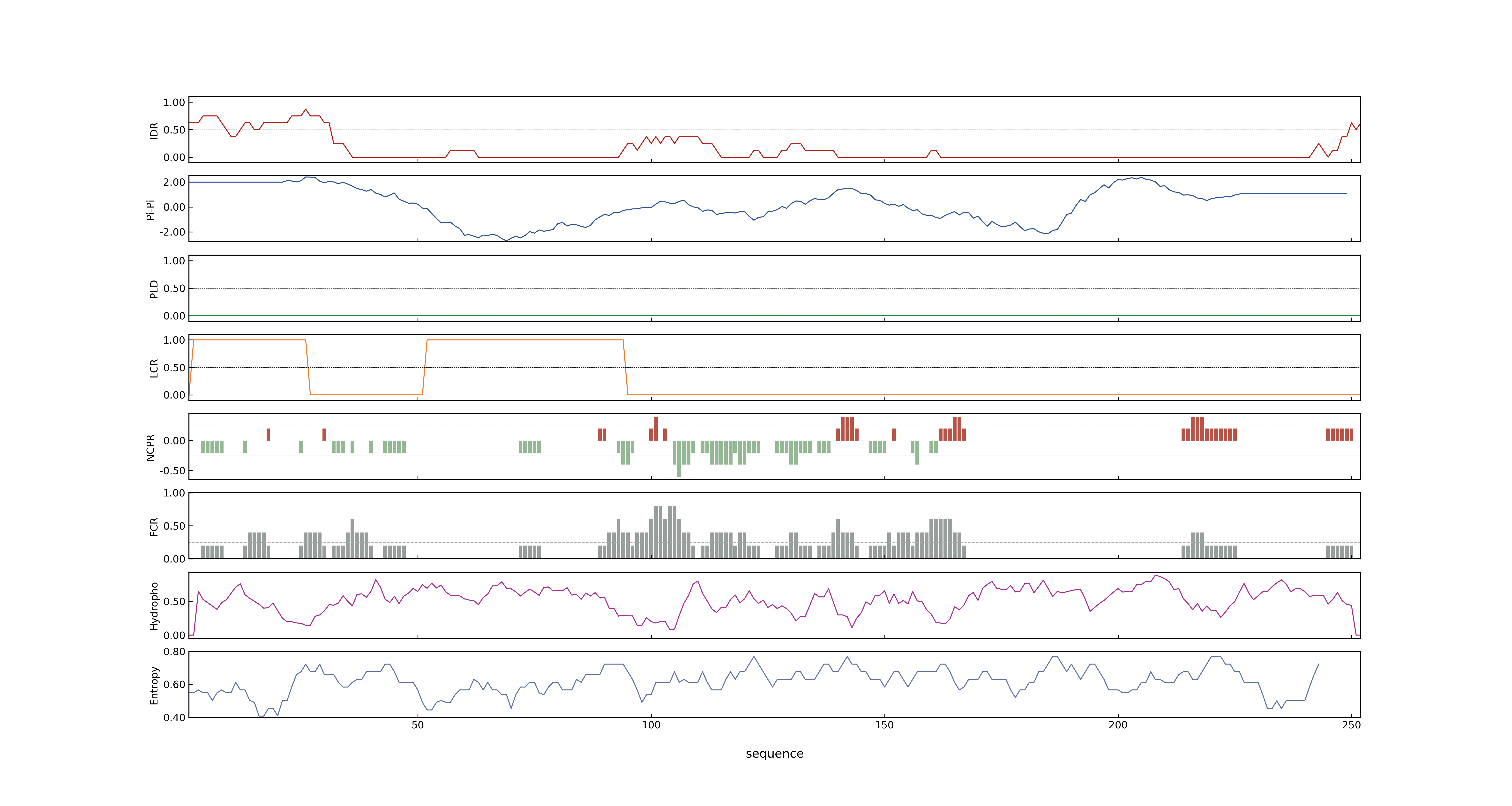This screenshot has height=806, width=1512.
Task: Click the LCR axis label
Action: 154,368
